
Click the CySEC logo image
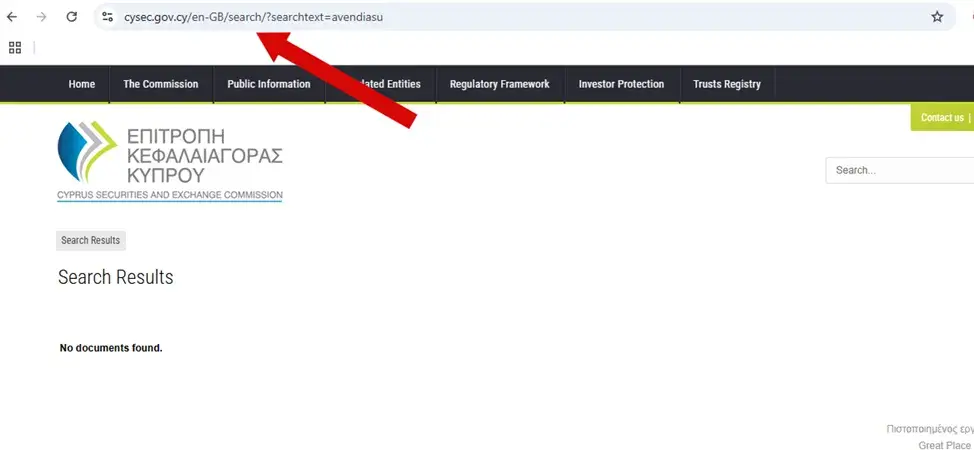(170, 160)
